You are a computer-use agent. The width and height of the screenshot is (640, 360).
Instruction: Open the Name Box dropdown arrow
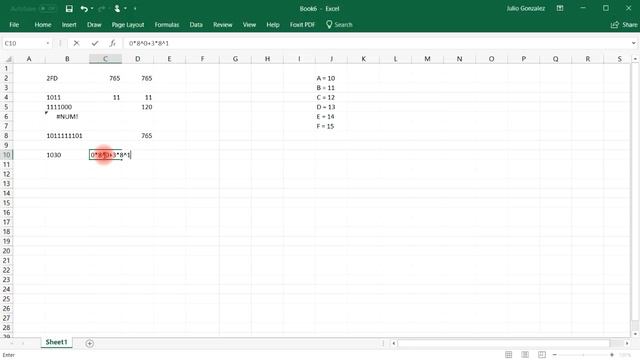(48, 43)
